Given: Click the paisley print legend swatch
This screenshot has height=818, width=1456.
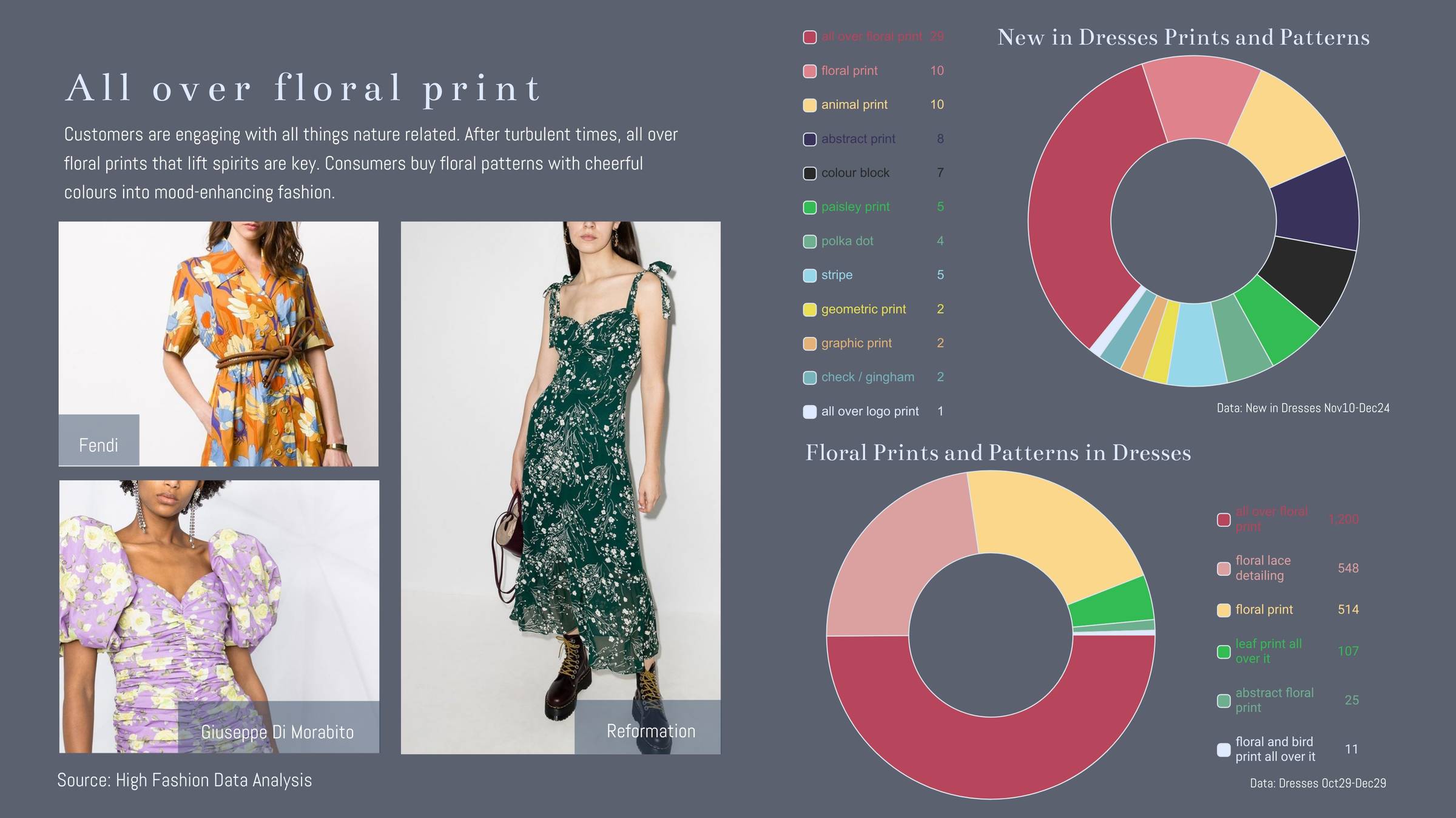Looking at the screenshot, I should (x=809, y=207).
